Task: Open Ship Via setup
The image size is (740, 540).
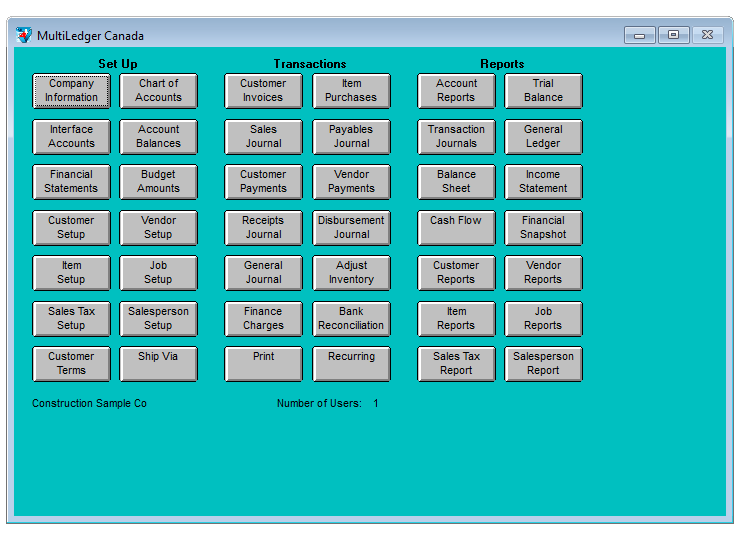Action: pyautogui.click(x=159, y=364)
